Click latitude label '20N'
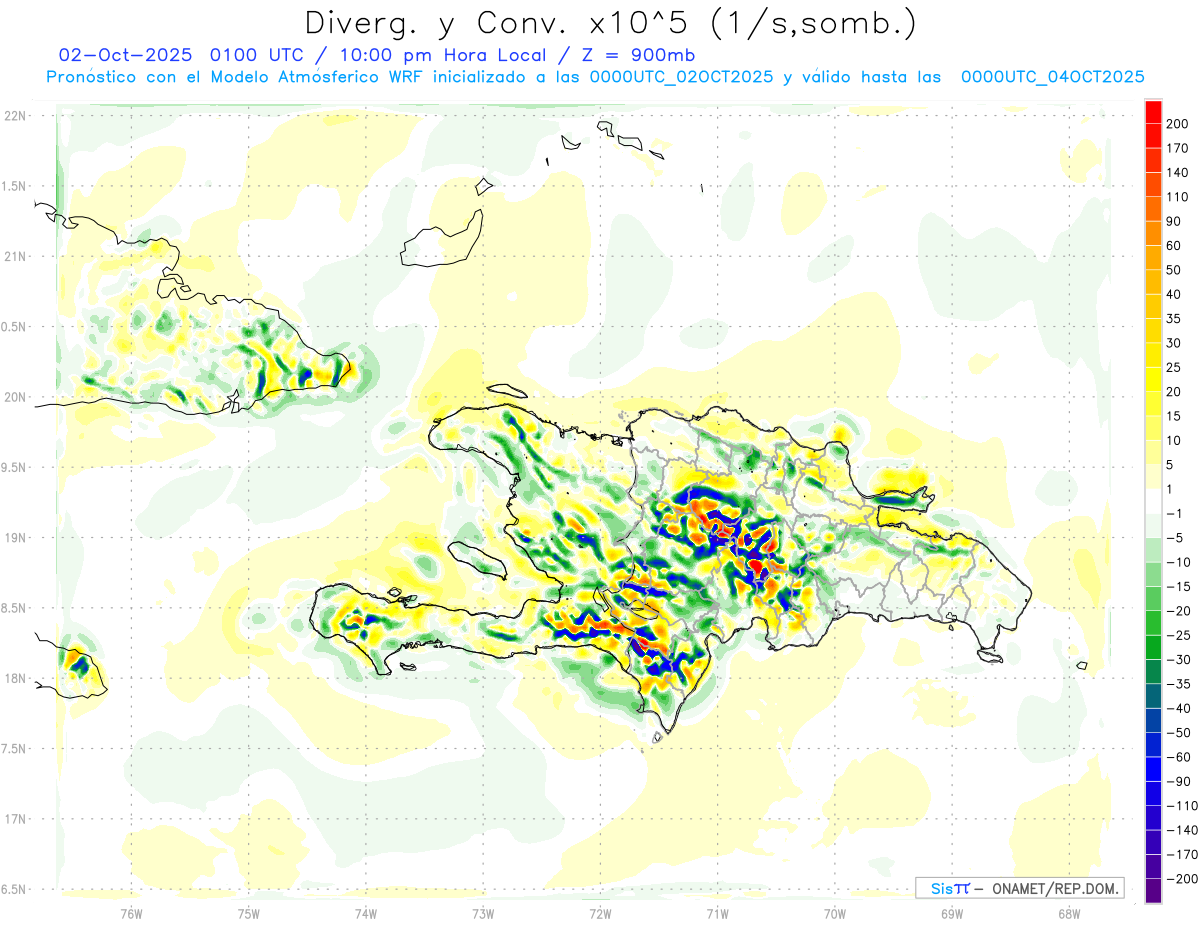1200x927 pixels. [x=15, y=397]
